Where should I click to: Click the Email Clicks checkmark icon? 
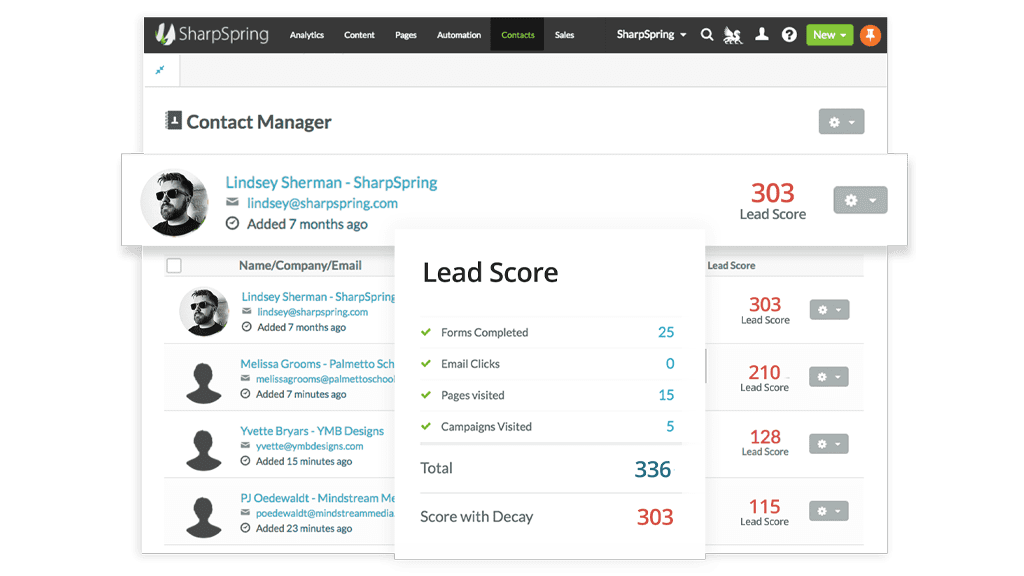click(426, 363)
